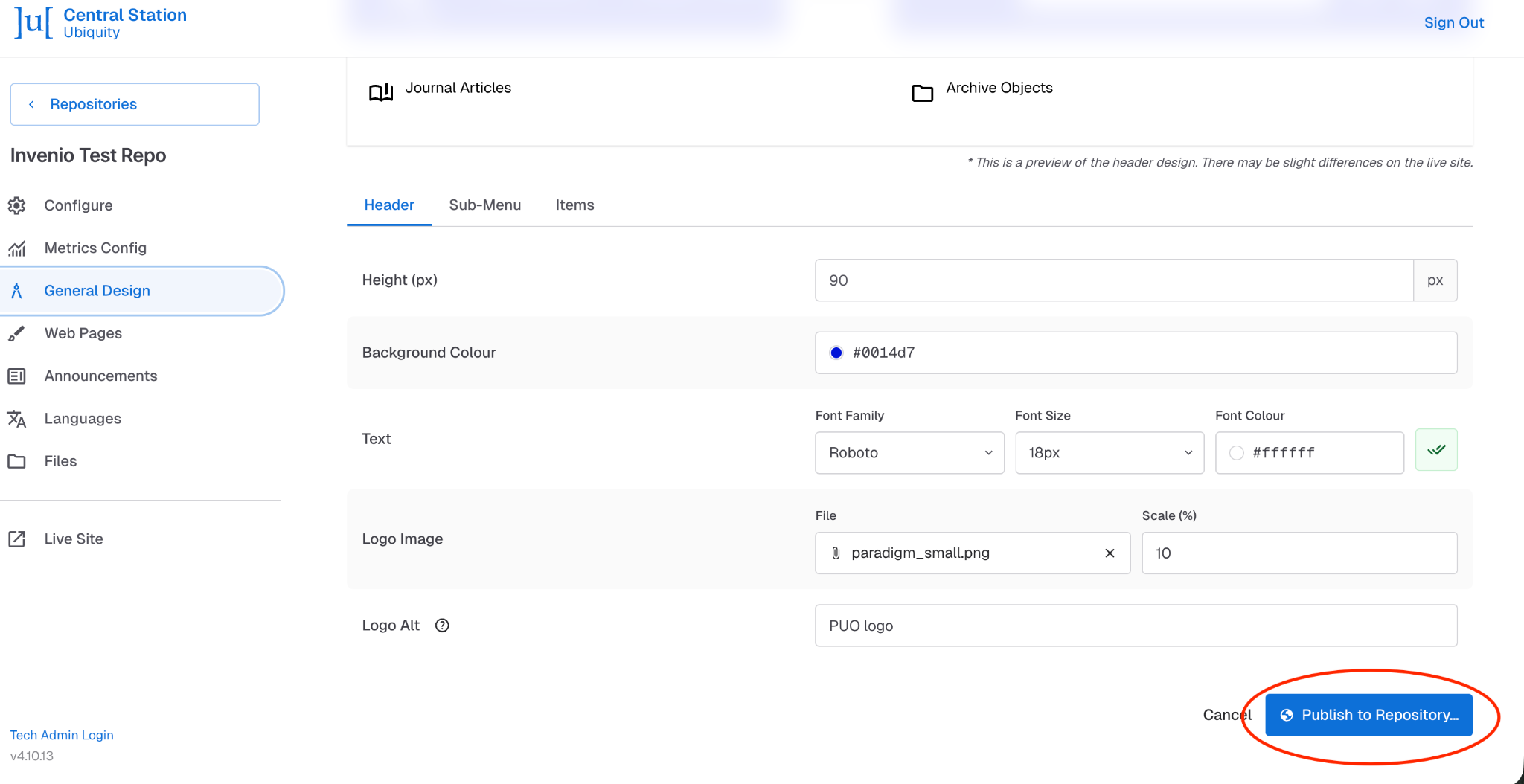Image resolution: width=1524 pixels, height=784 pixels.
Task: Click the Web Pages brush icon
Action: [x=16, y=334]
